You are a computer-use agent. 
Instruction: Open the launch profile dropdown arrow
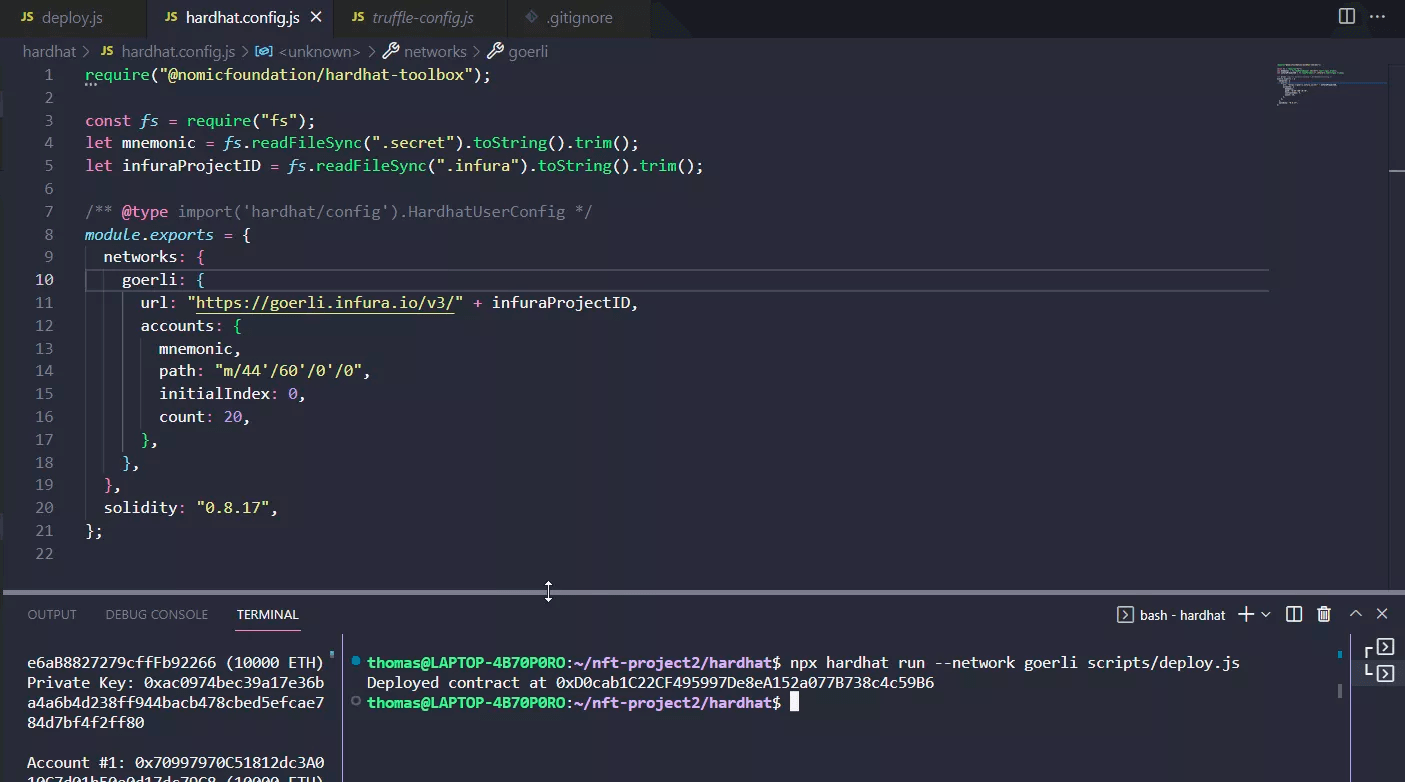coord(1266,614)
